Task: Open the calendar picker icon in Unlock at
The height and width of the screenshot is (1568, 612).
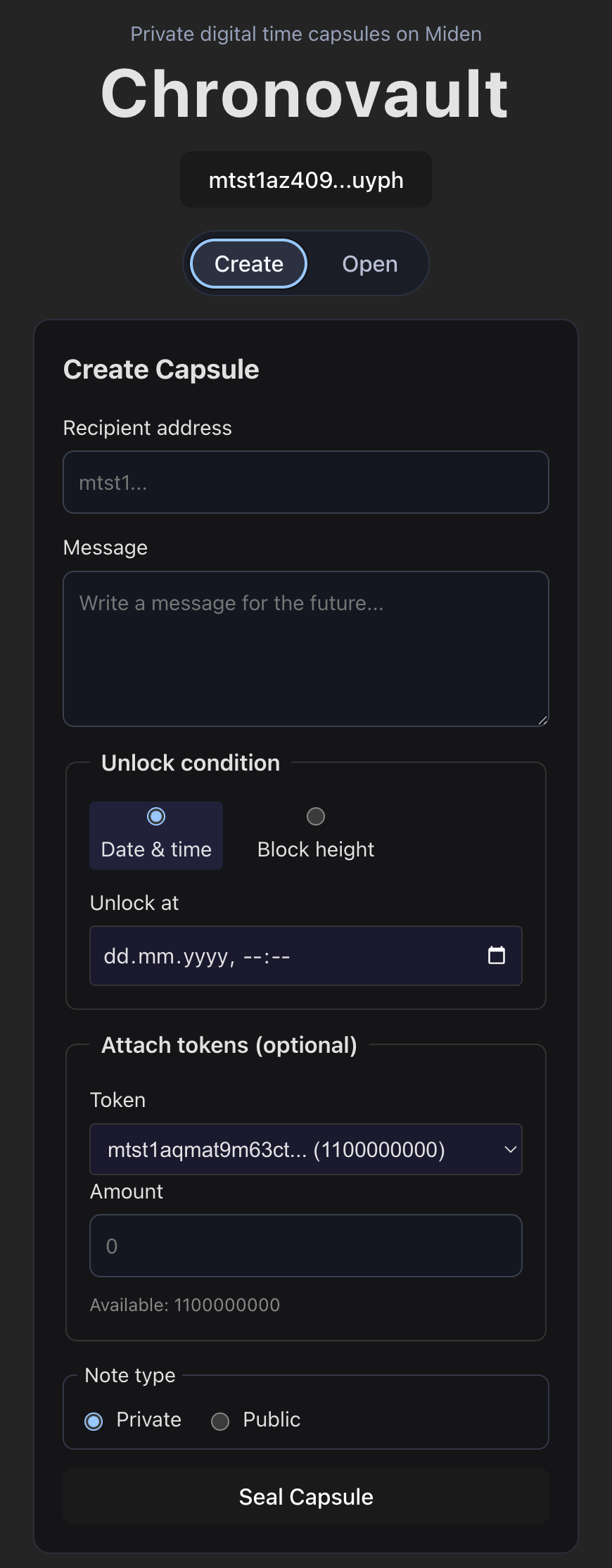Action: tap(497, 955)
